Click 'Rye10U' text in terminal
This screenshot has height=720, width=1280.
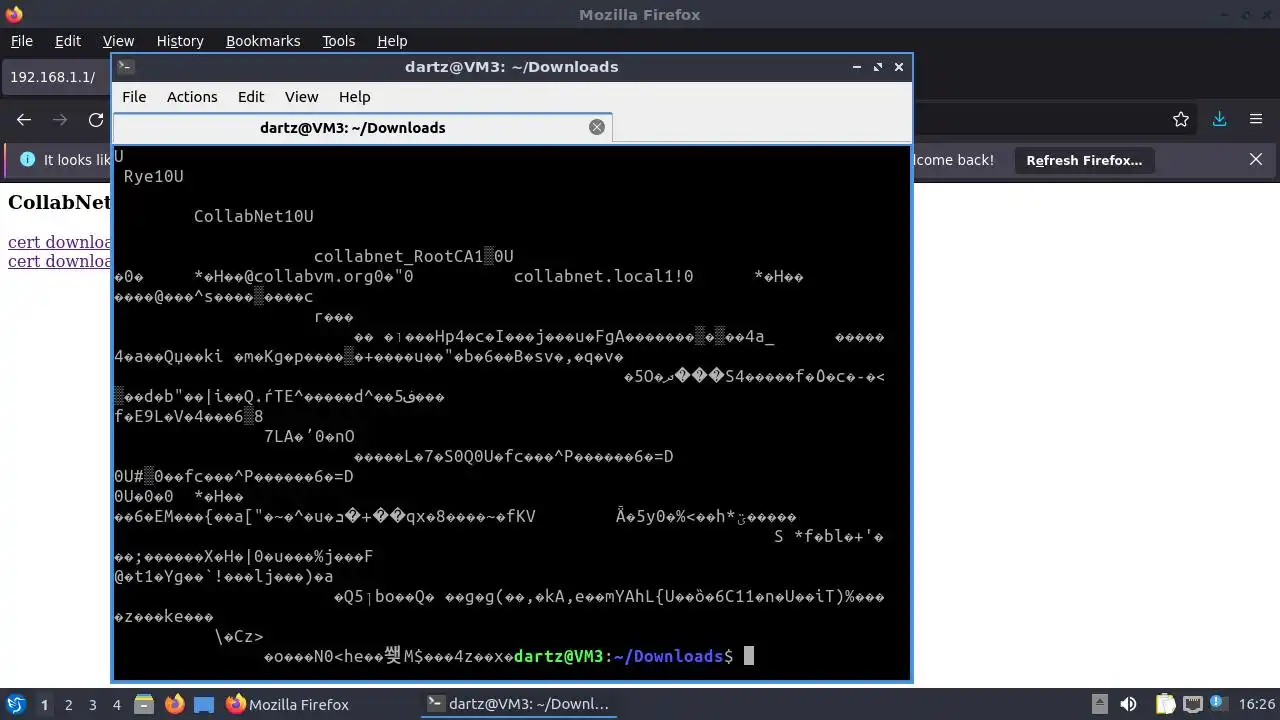click(x=154, y=176)
